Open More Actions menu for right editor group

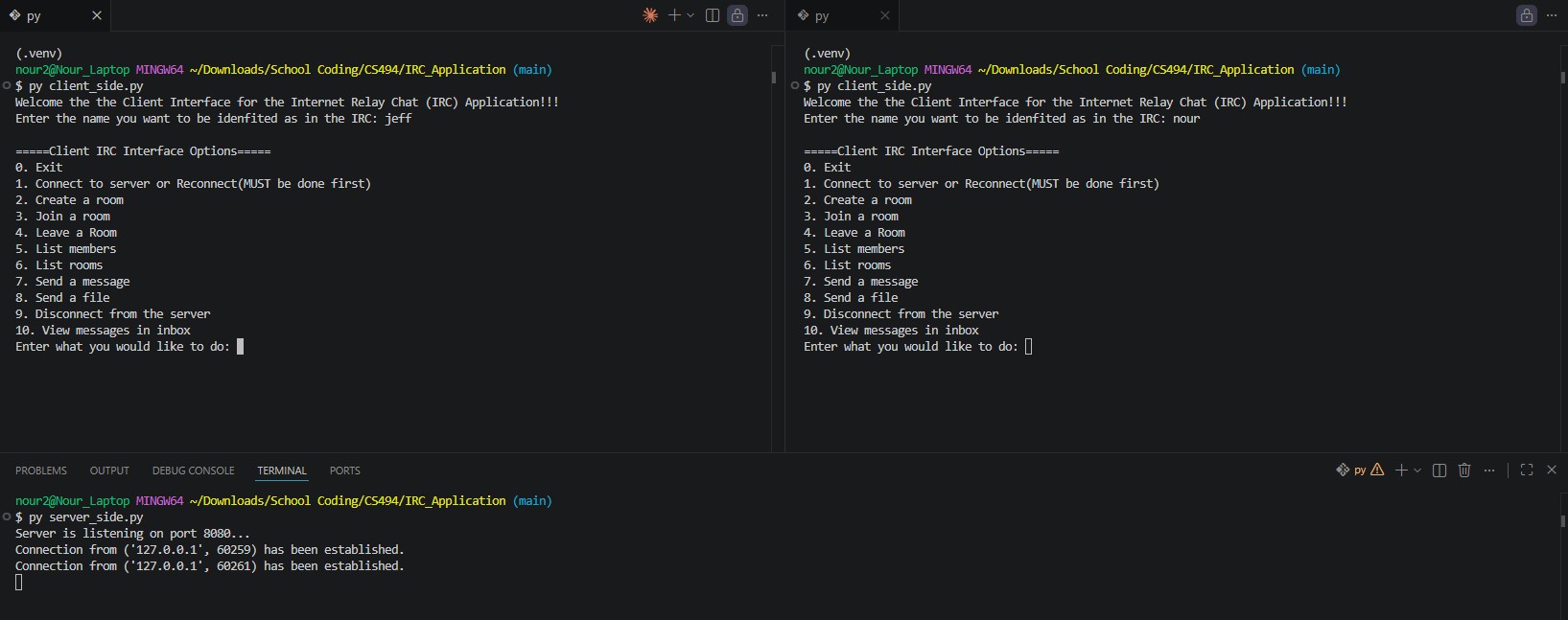click(1552, 15)
